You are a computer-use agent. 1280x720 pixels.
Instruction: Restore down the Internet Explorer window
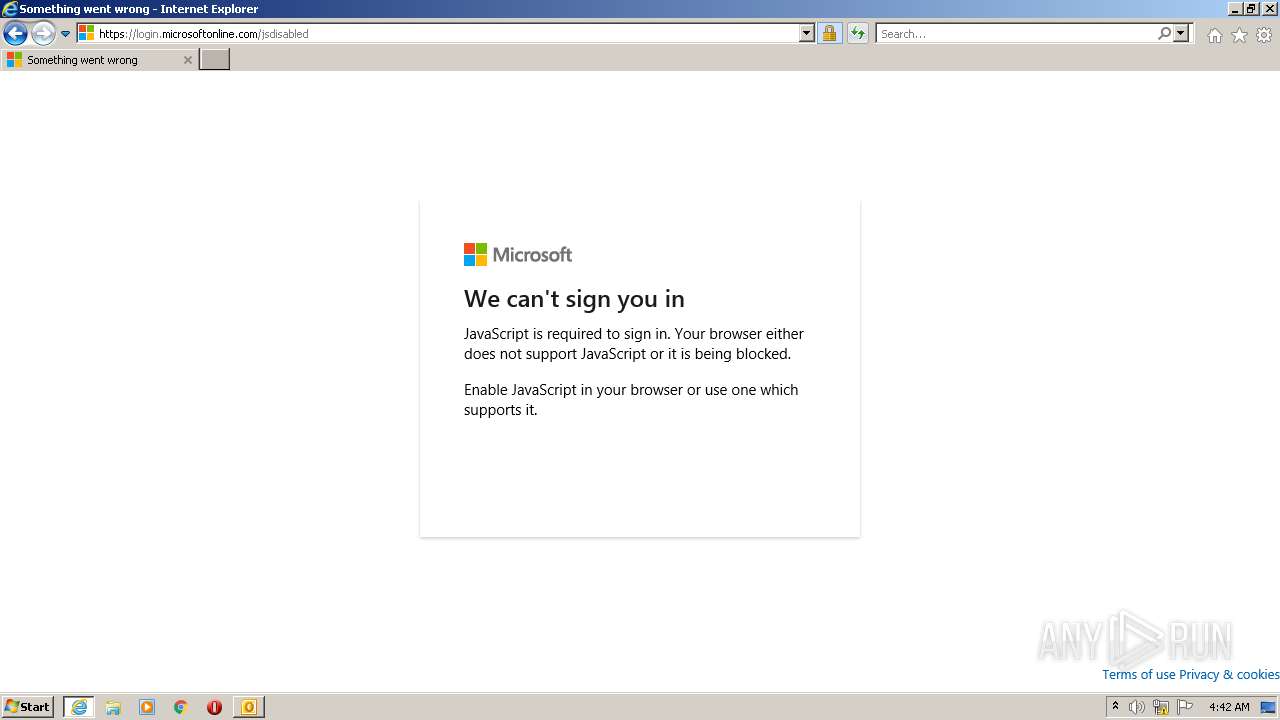coord(1251,9)
